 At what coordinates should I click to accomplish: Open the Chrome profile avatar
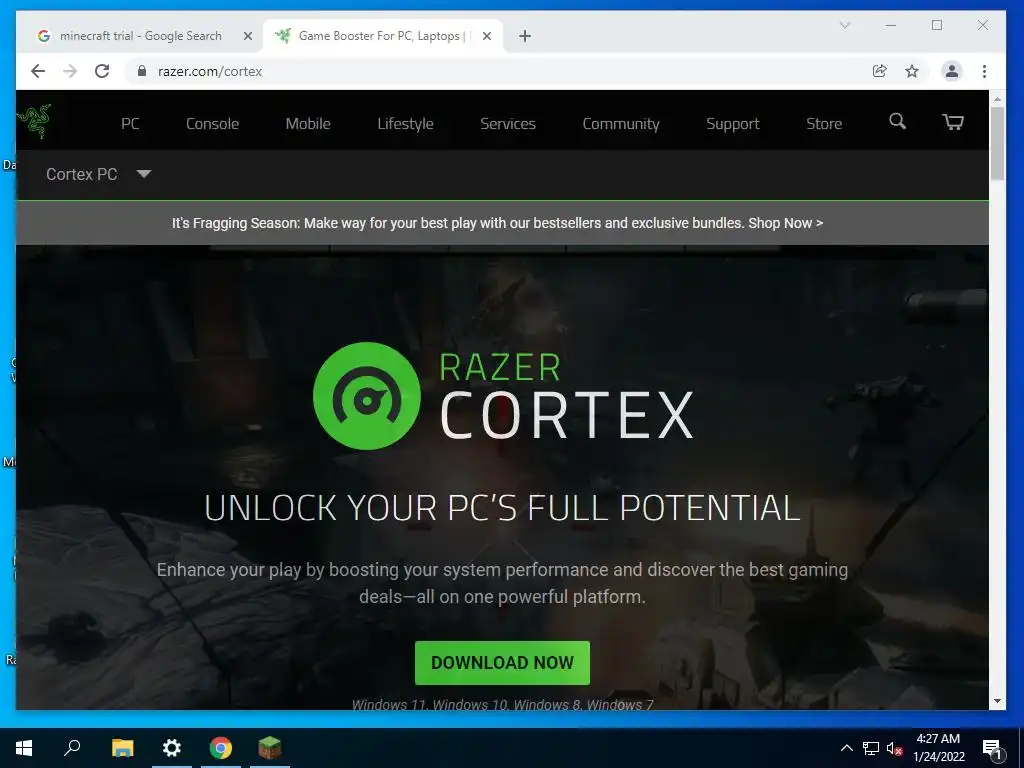click(x=952, y=71)
